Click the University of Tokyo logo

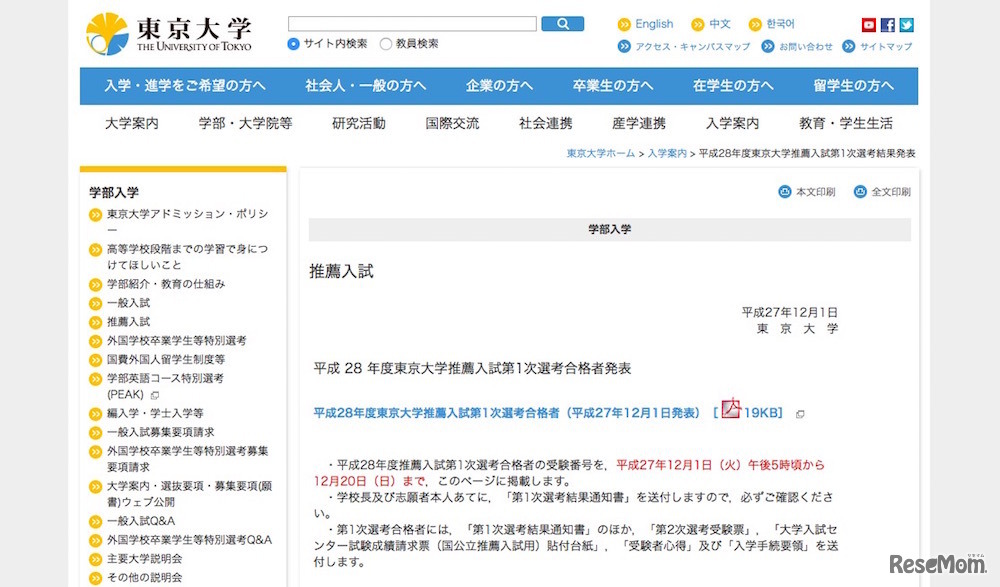169,33
